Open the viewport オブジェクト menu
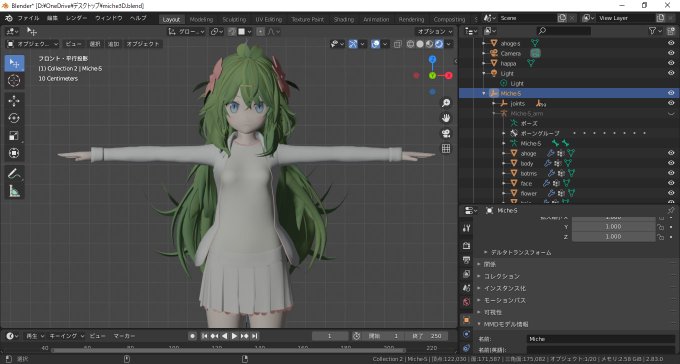The width and height of the screenshot is (680, 364). click(x=143, y=44)
